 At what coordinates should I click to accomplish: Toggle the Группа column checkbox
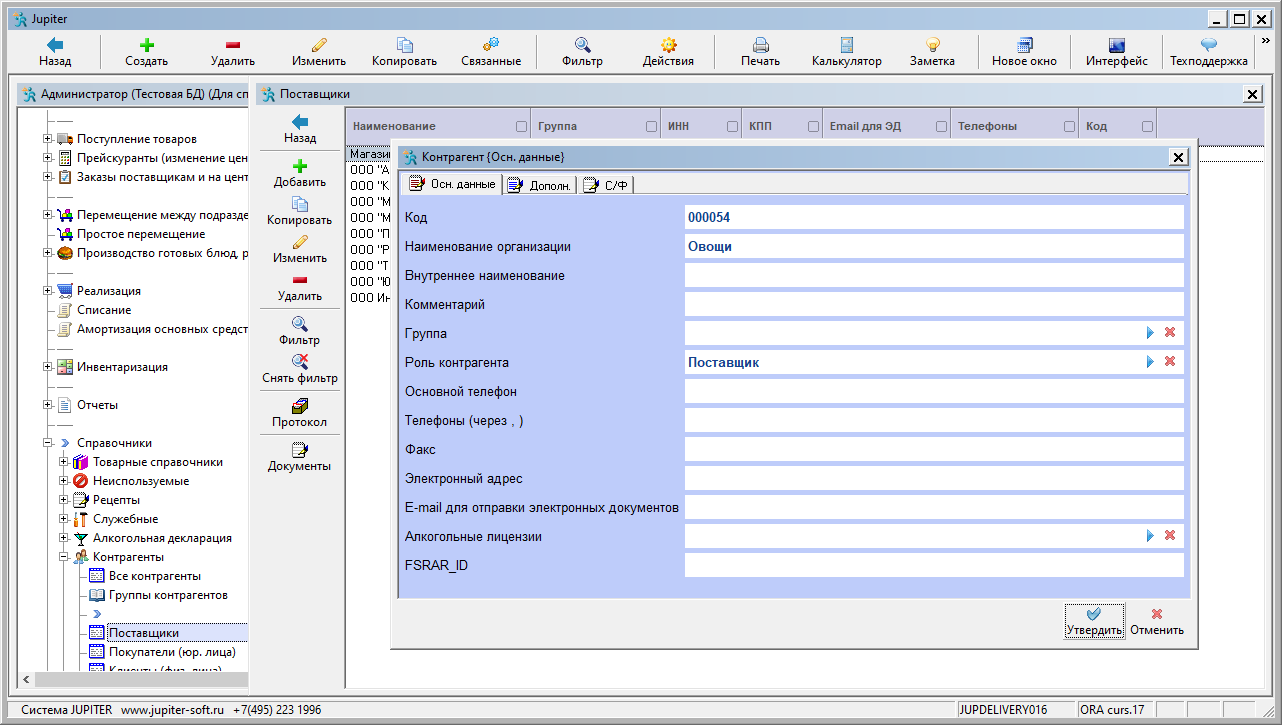point(652,127)
